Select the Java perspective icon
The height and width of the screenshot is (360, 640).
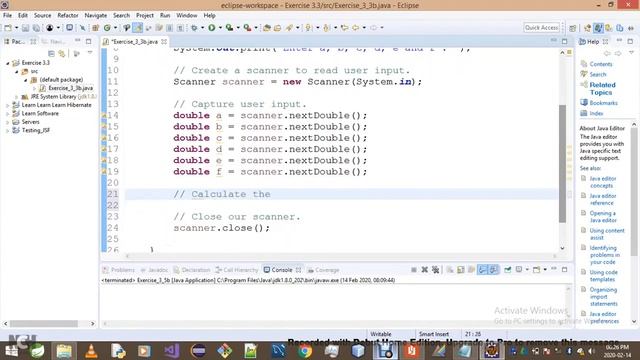[x=598, y=28]
